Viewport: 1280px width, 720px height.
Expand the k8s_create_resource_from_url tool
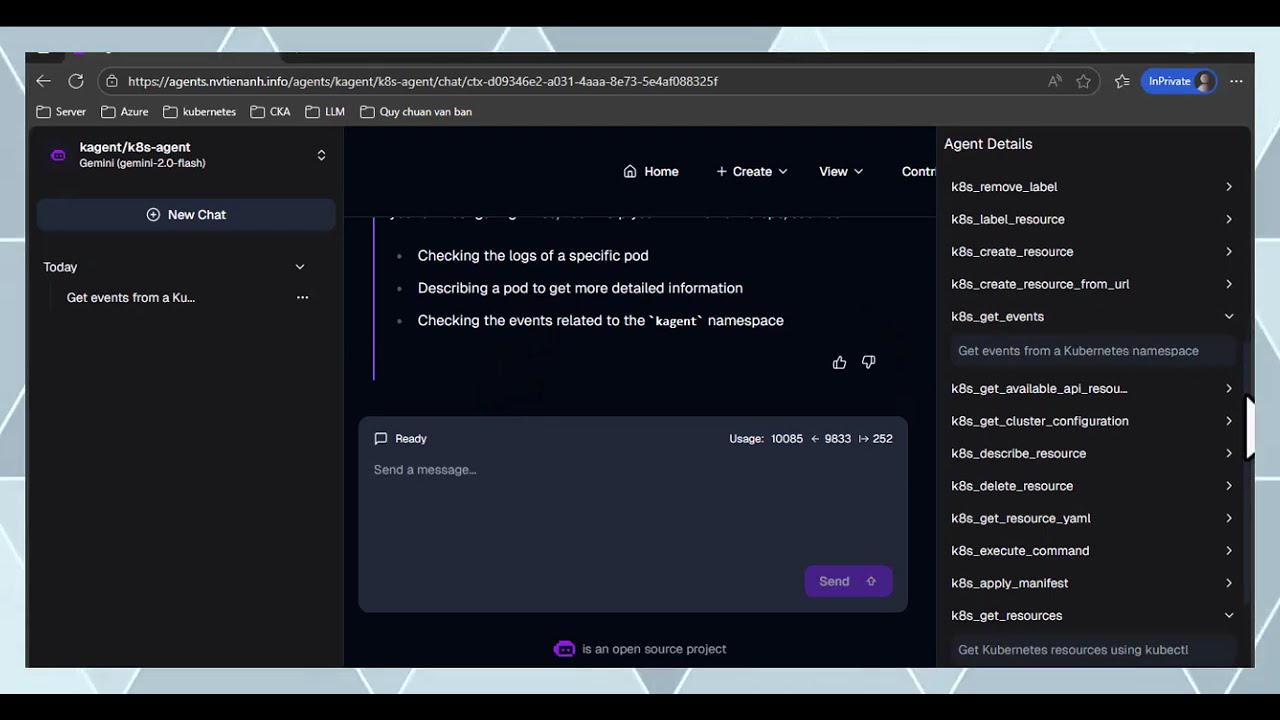point(1092,284)
